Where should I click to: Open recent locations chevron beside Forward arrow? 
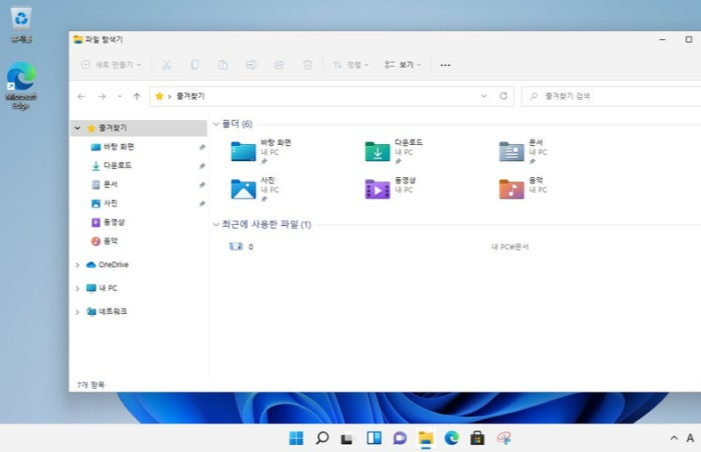119,97
